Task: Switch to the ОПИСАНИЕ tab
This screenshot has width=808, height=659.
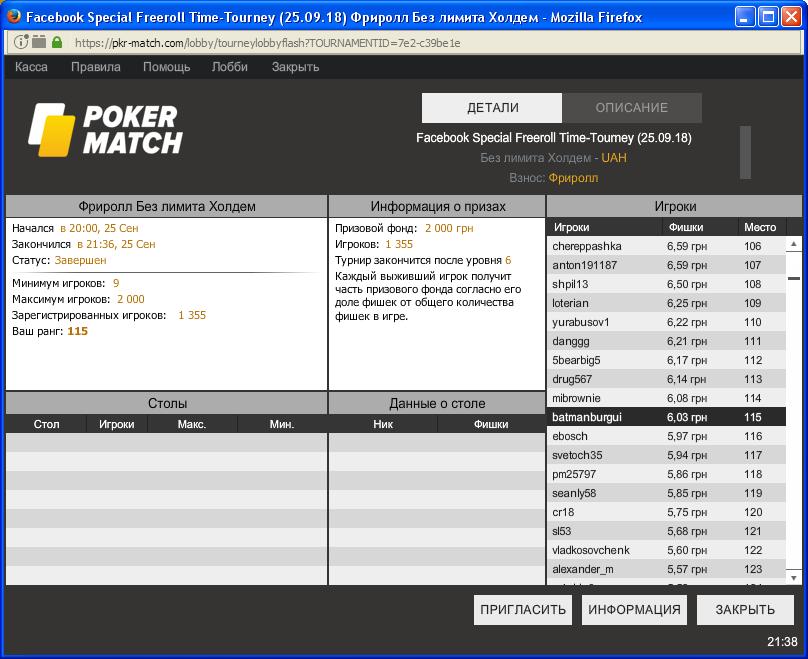Action: (x=632, y=108)
